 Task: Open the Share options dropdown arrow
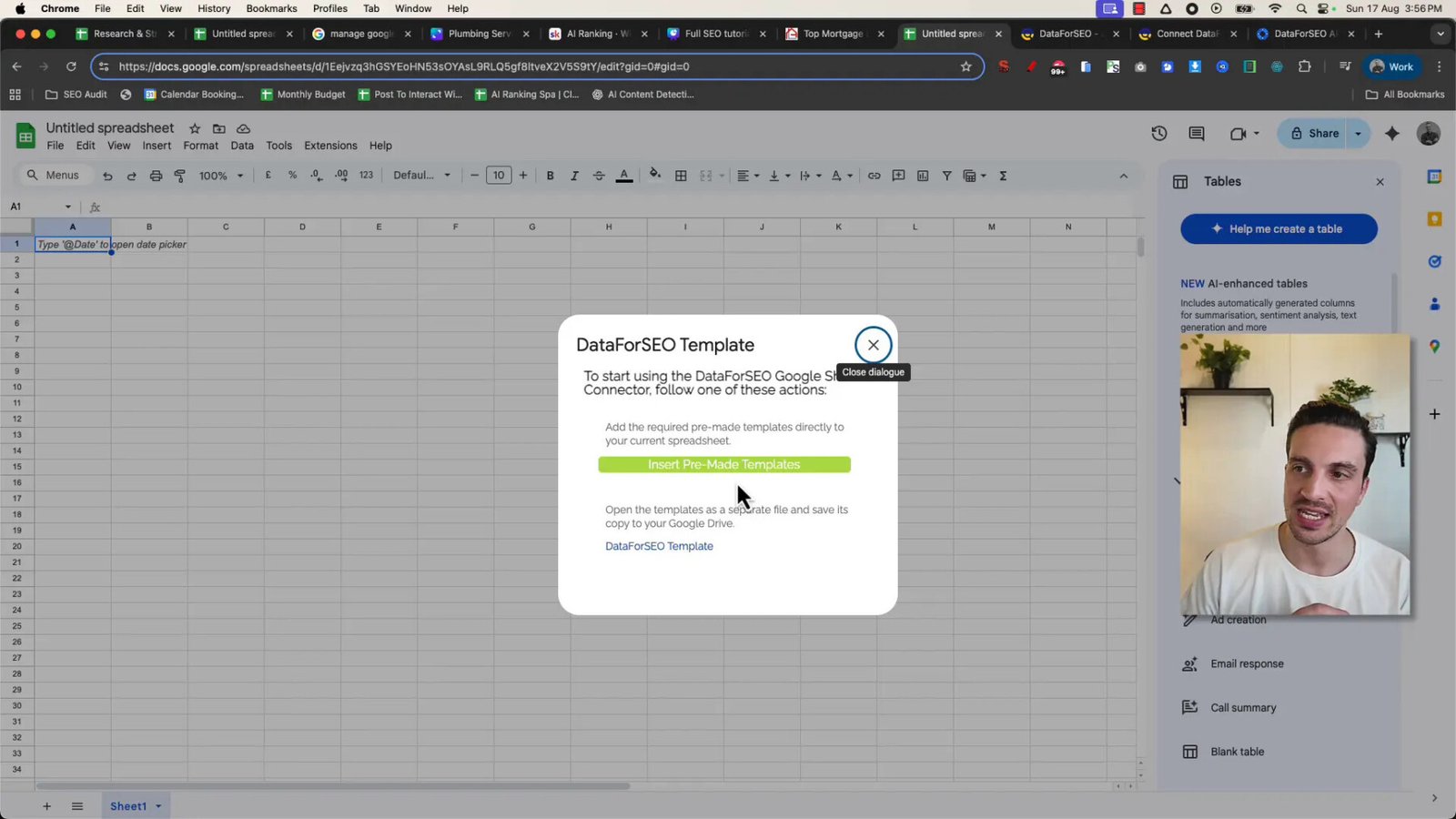point(1358,134)
